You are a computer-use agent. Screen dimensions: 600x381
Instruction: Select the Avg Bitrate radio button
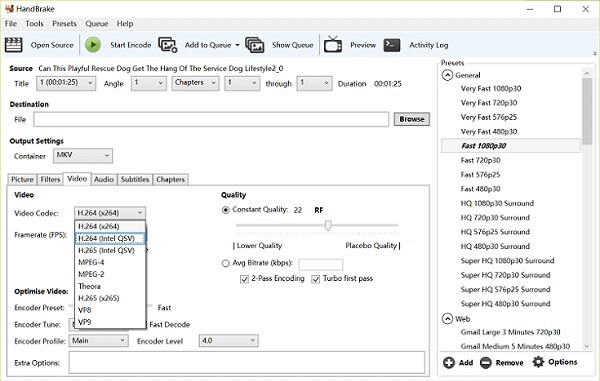[x=226, y=263]
